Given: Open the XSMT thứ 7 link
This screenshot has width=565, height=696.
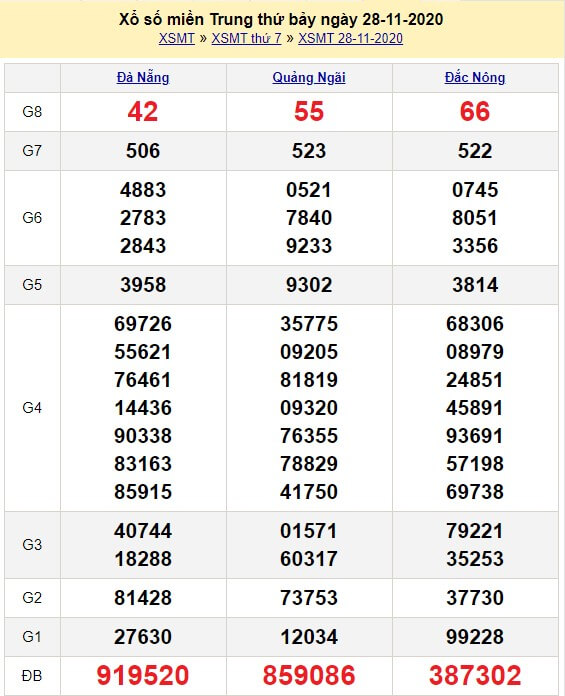Looking at the screenshot, I should point(246,39).
